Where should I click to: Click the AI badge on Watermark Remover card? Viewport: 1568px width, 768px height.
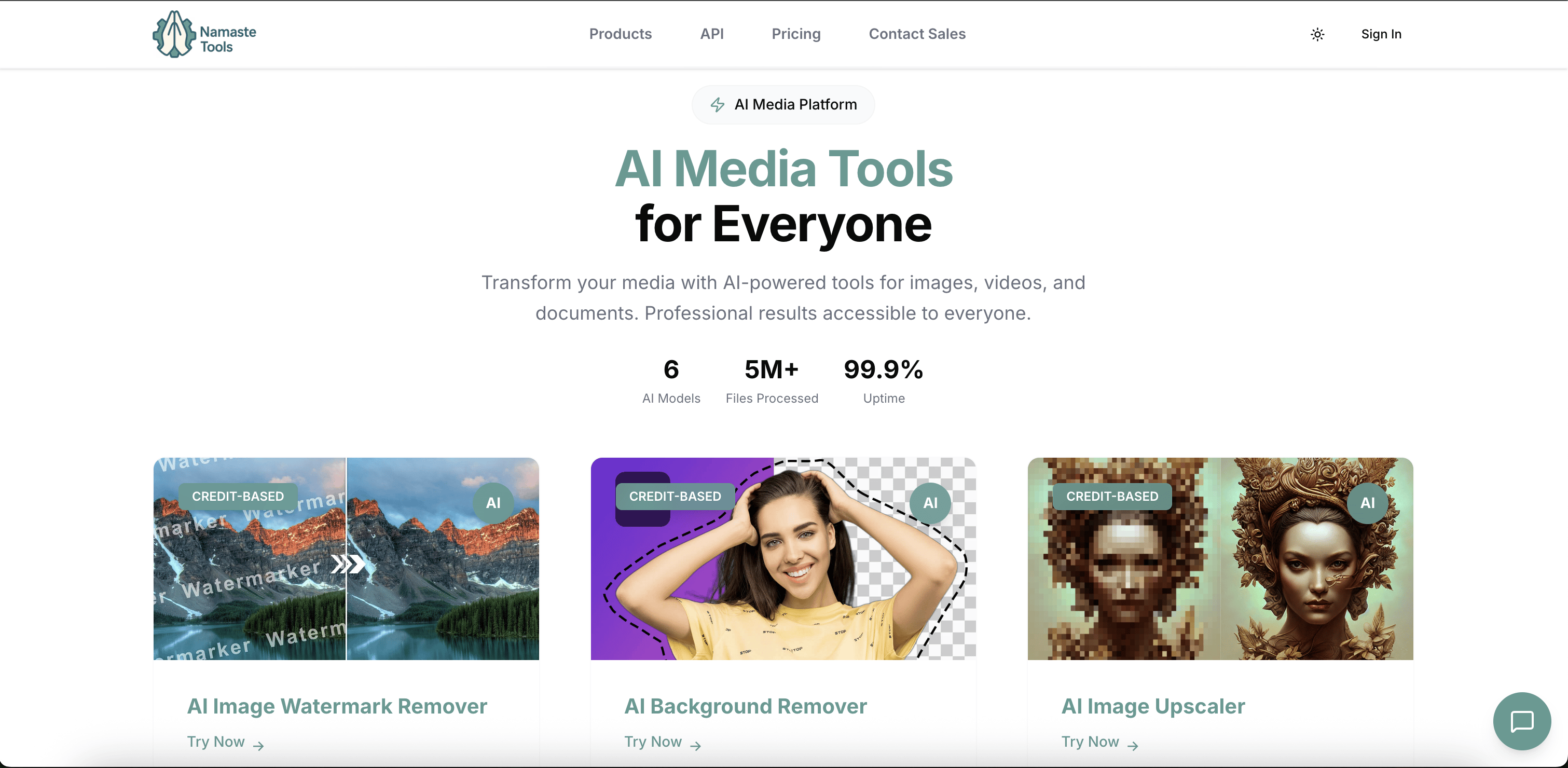(493, 503)
